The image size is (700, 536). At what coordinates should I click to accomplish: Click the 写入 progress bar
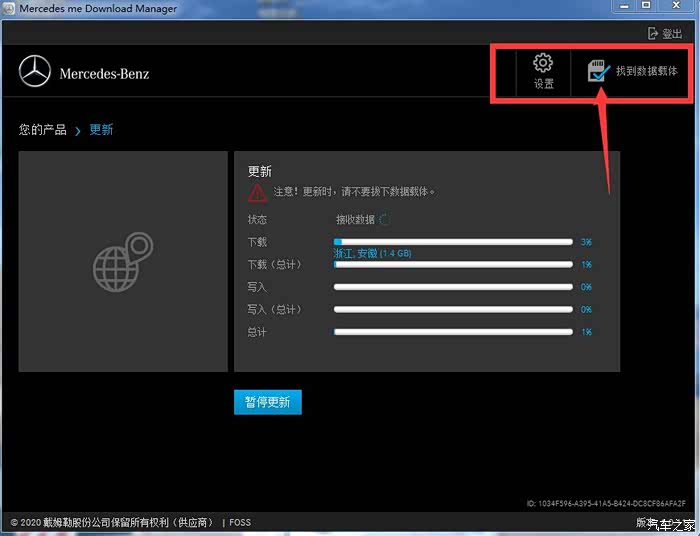453,287
